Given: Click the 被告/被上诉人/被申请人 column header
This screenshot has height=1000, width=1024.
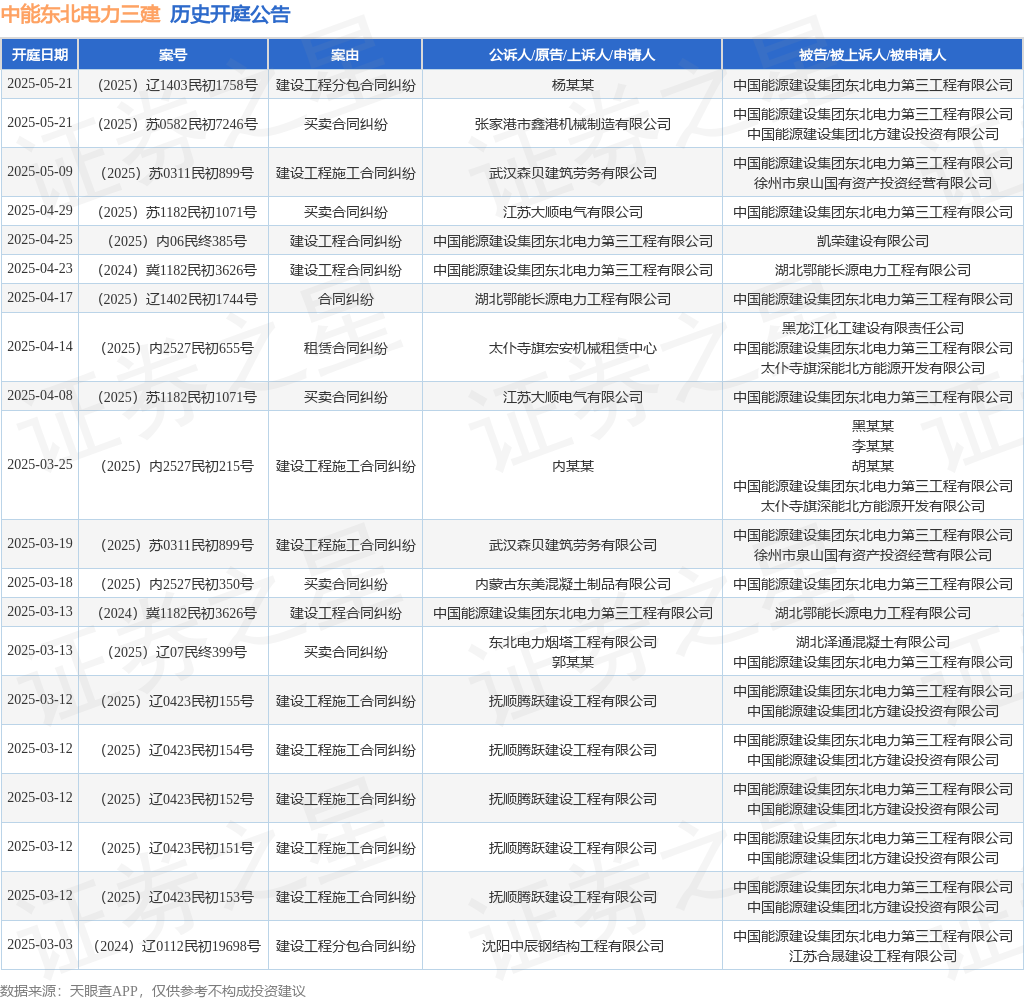Looking at the screenshot, I should [x=872, y=55].
